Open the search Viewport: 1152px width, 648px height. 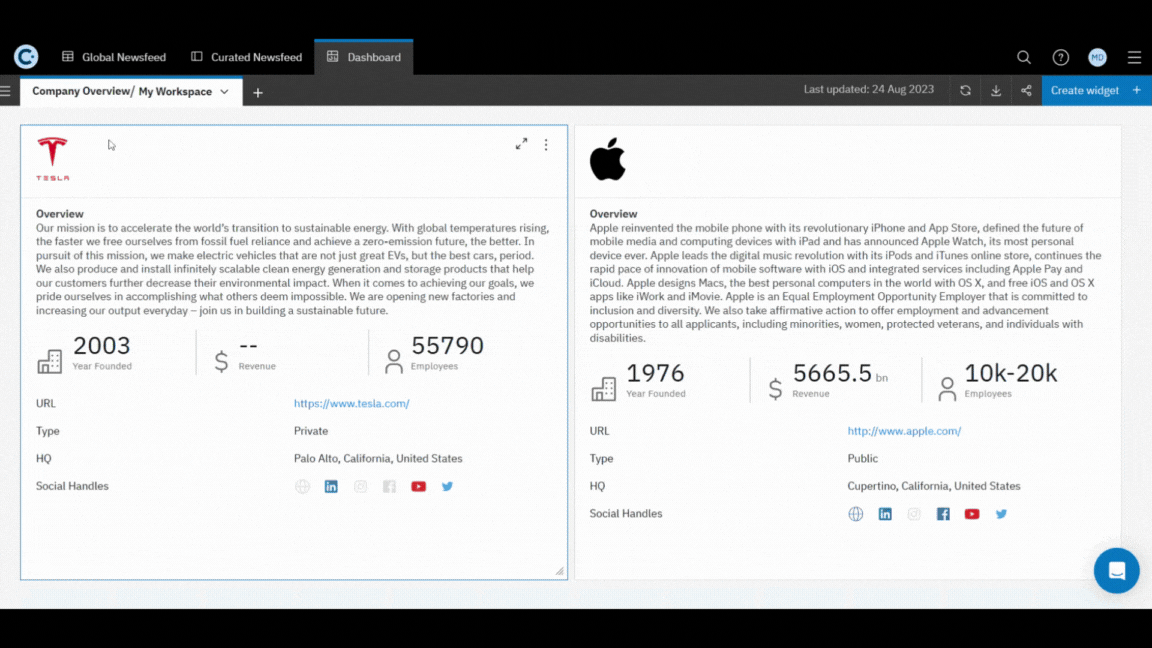point(1024,57)
